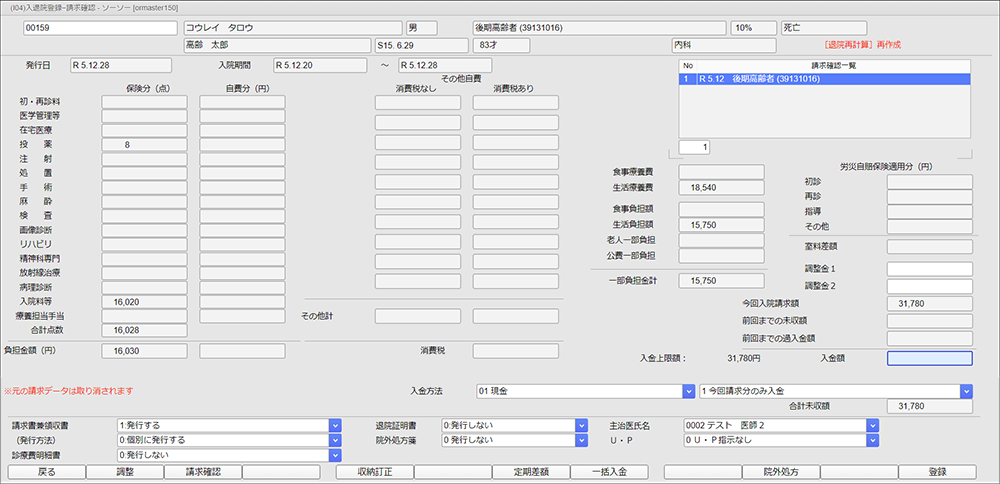Click the 入金額 input field

click(x=929, y=358)
